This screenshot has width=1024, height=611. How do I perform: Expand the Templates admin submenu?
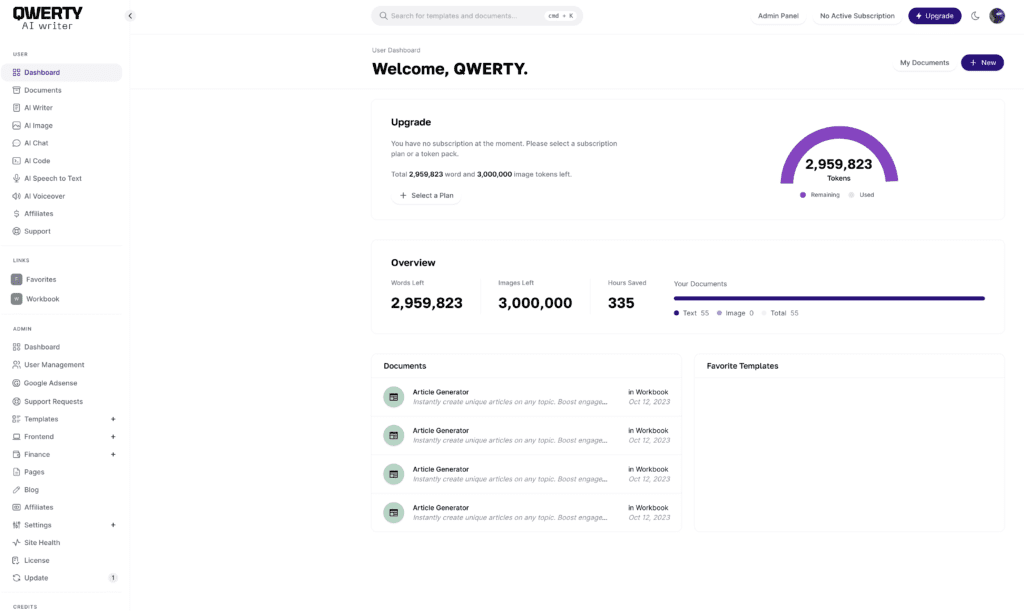(x=113, y=419)
